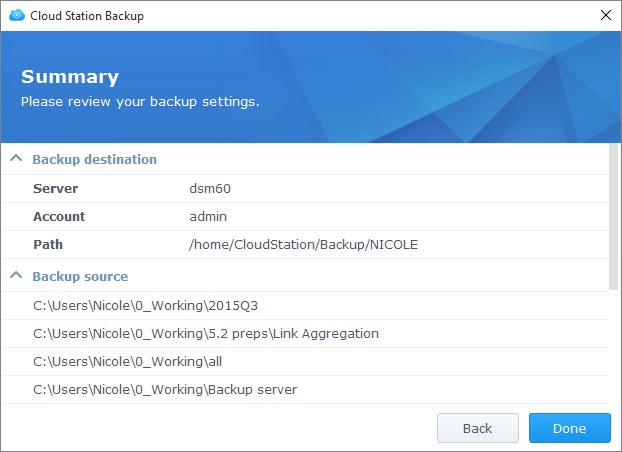Collapse the Backup destination section chevron
The height and width of the screenshot is (452, 622).
tap(16, 158)
